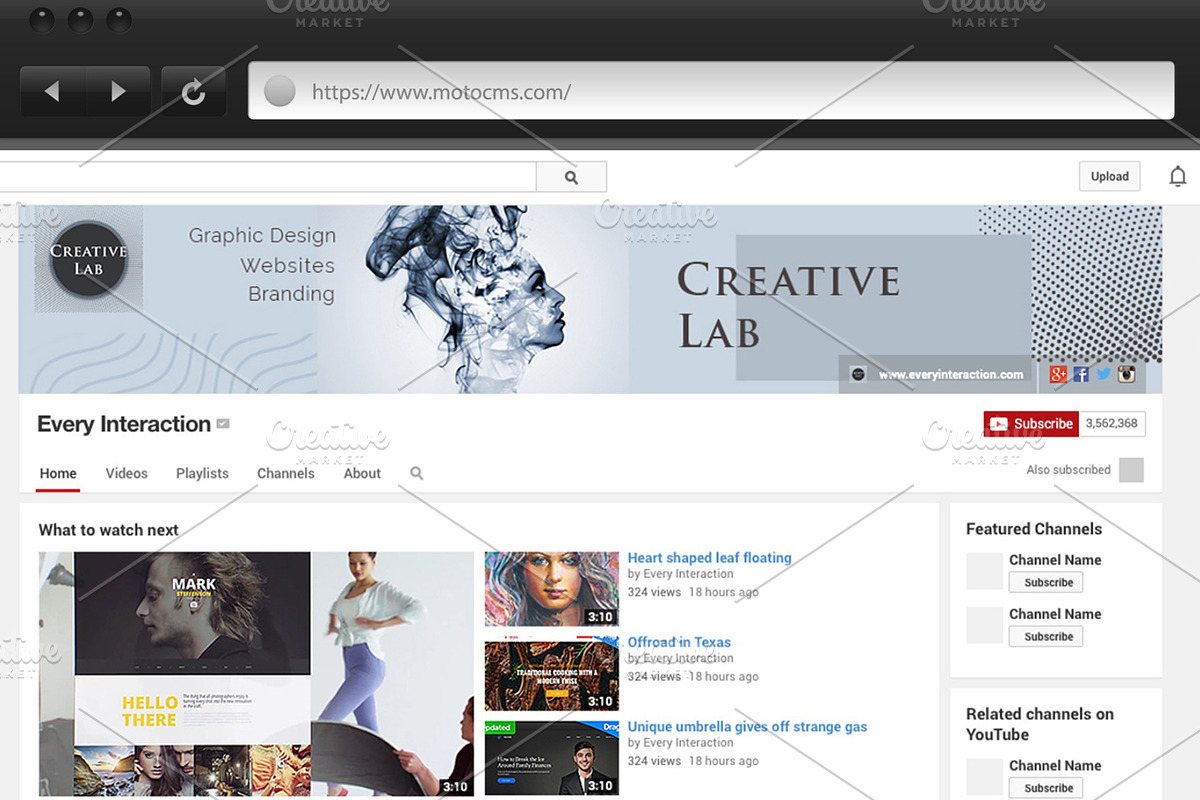Click the site icon circle in address bar
This screenshot has width=1200, height=800.
tap(280, 91)
